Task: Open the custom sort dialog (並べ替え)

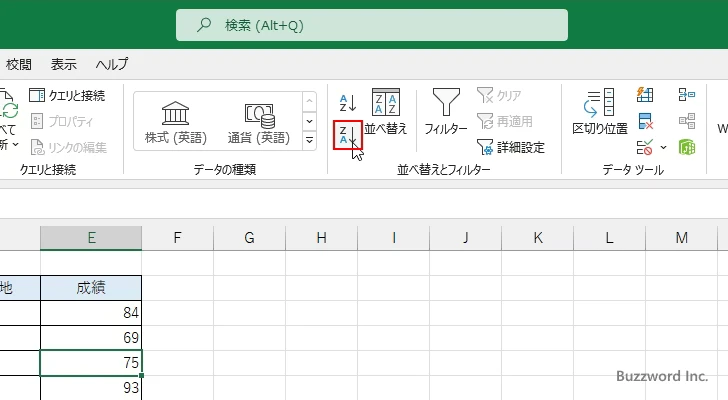Action: click(385, 112)
